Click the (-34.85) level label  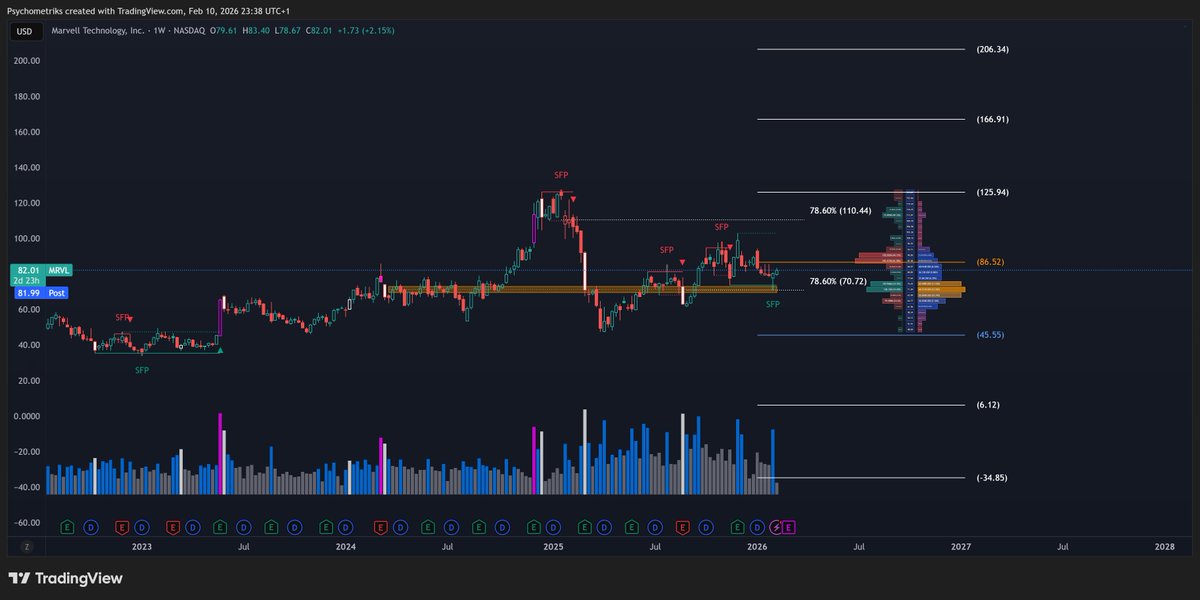pyautogui.click(x=992, y=478)
